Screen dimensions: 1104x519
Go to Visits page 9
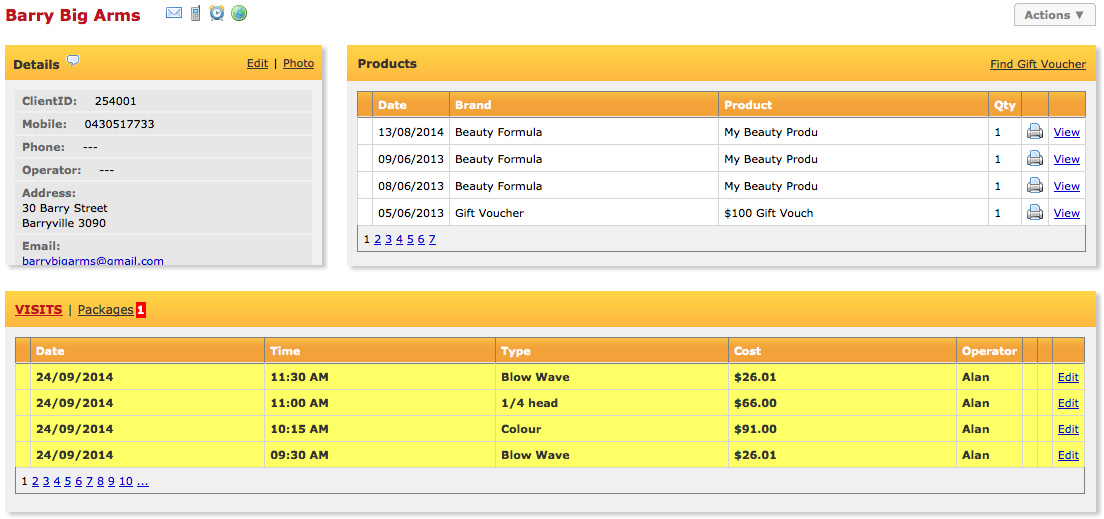(111, 482)
